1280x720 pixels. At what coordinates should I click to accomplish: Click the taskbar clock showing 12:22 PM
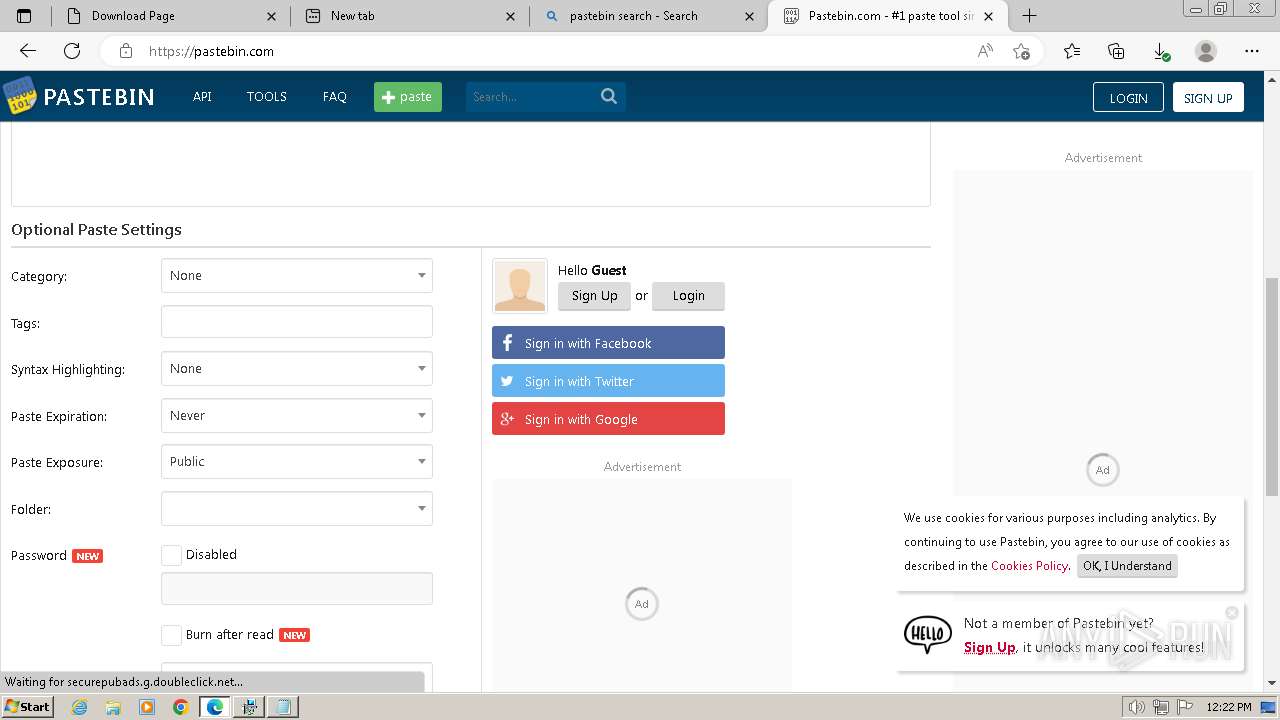click(1229, 707)
